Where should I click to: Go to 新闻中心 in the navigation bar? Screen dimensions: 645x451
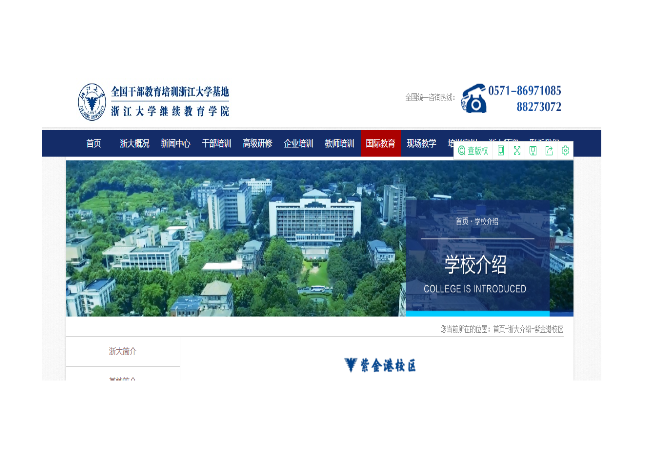[x=175, y=143]
